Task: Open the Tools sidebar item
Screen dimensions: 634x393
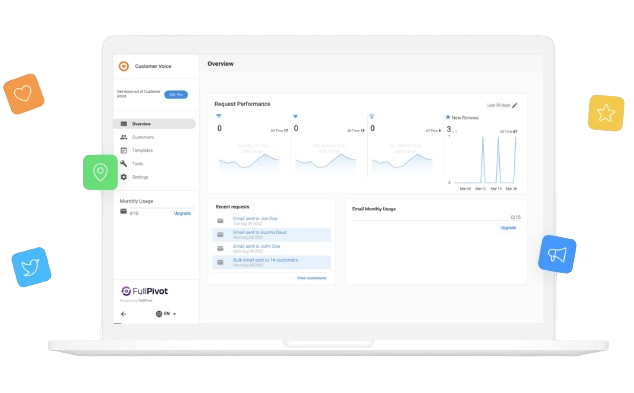Action: pos(154,164)
